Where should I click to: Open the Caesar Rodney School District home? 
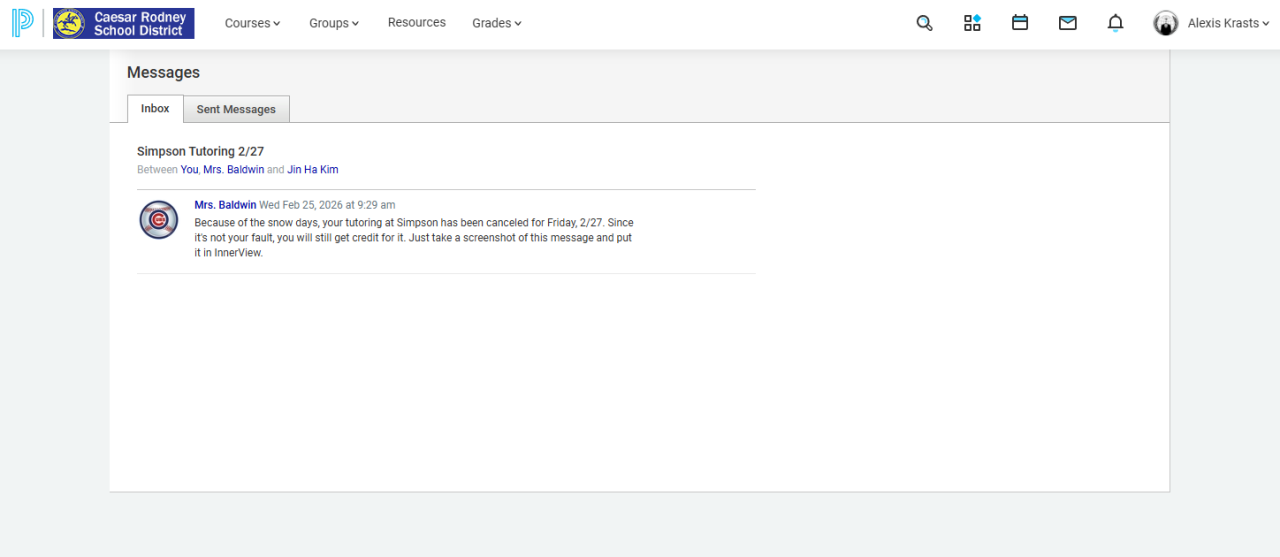pos(124,24)
